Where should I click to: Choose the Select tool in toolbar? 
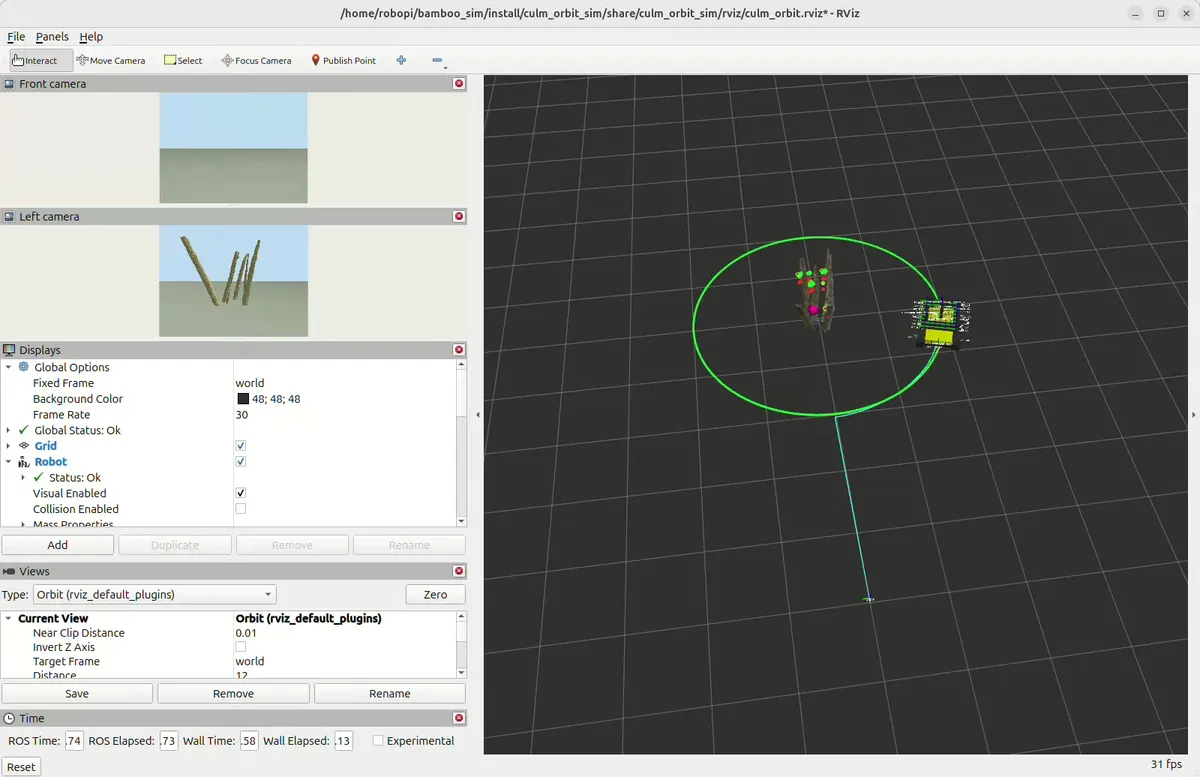tap(183, 60)
